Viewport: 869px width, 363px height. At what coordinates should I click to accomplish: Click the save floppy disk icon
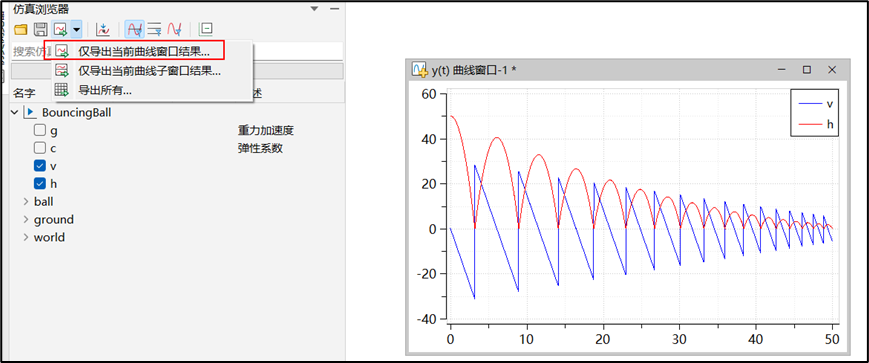(x=40, y=29)
